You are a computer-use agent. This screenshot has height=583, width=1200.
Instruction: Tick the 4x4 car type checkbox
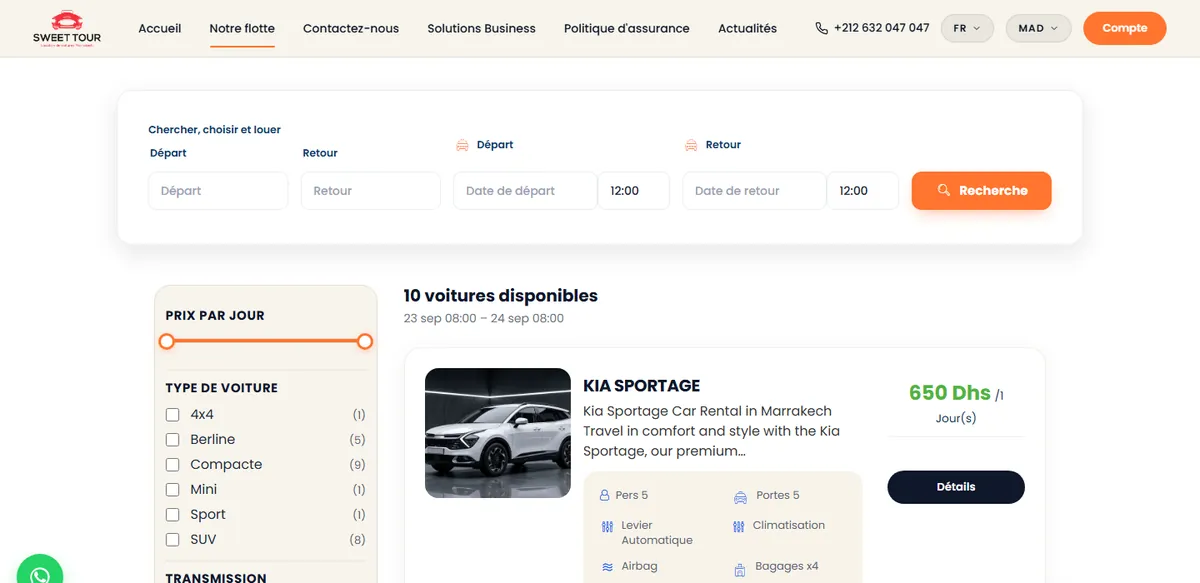coord(172,414)
